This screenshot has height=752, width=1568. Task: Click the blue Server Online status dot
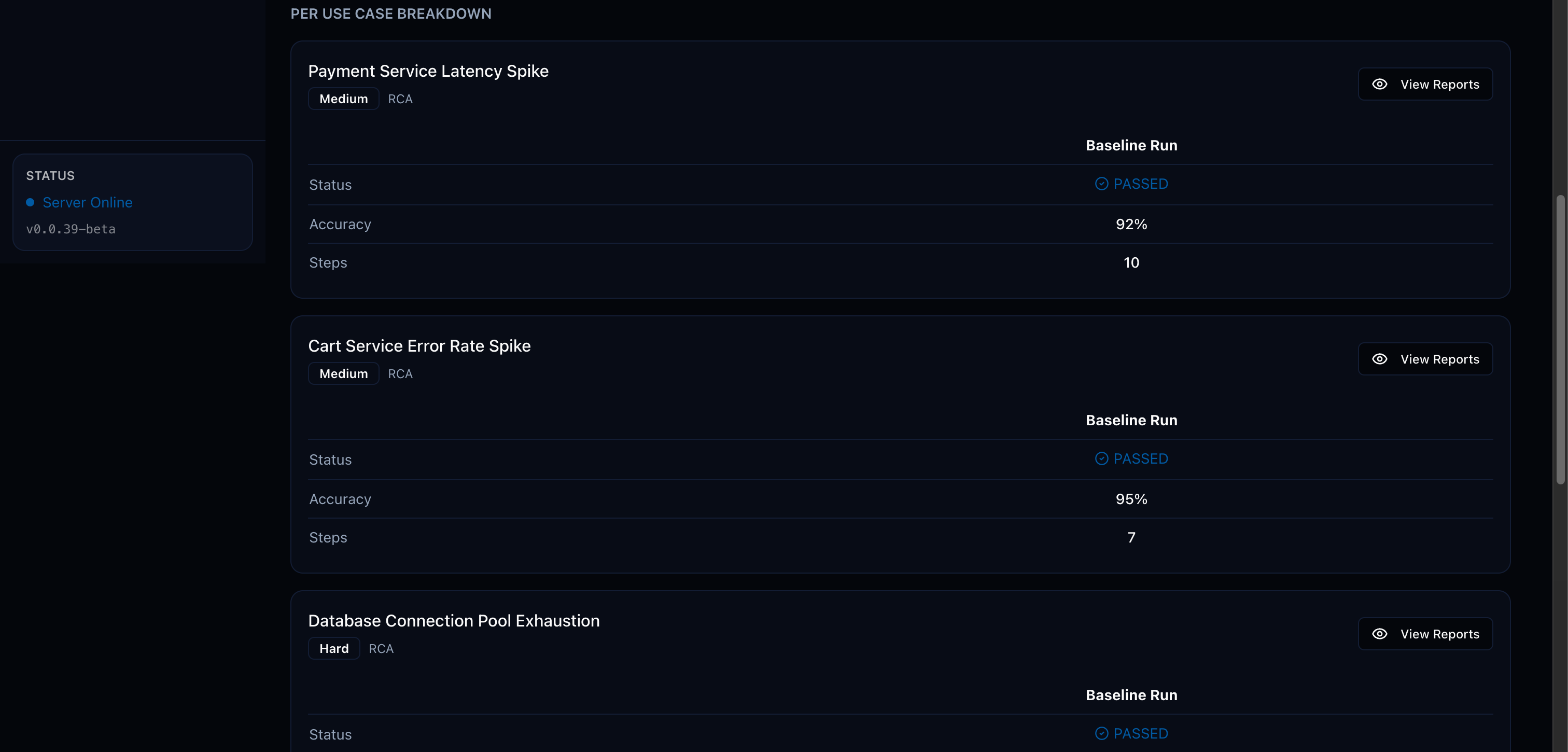tap(30, 202)
